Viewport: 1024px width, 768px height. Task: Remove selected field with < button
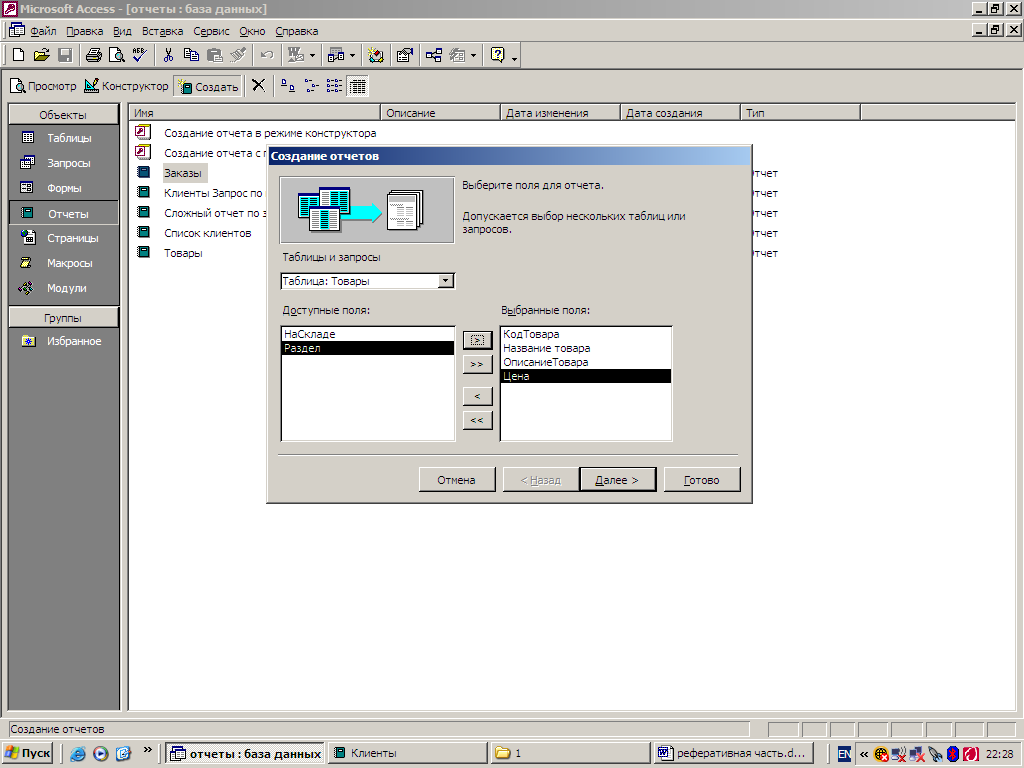(x=477, y=396)
